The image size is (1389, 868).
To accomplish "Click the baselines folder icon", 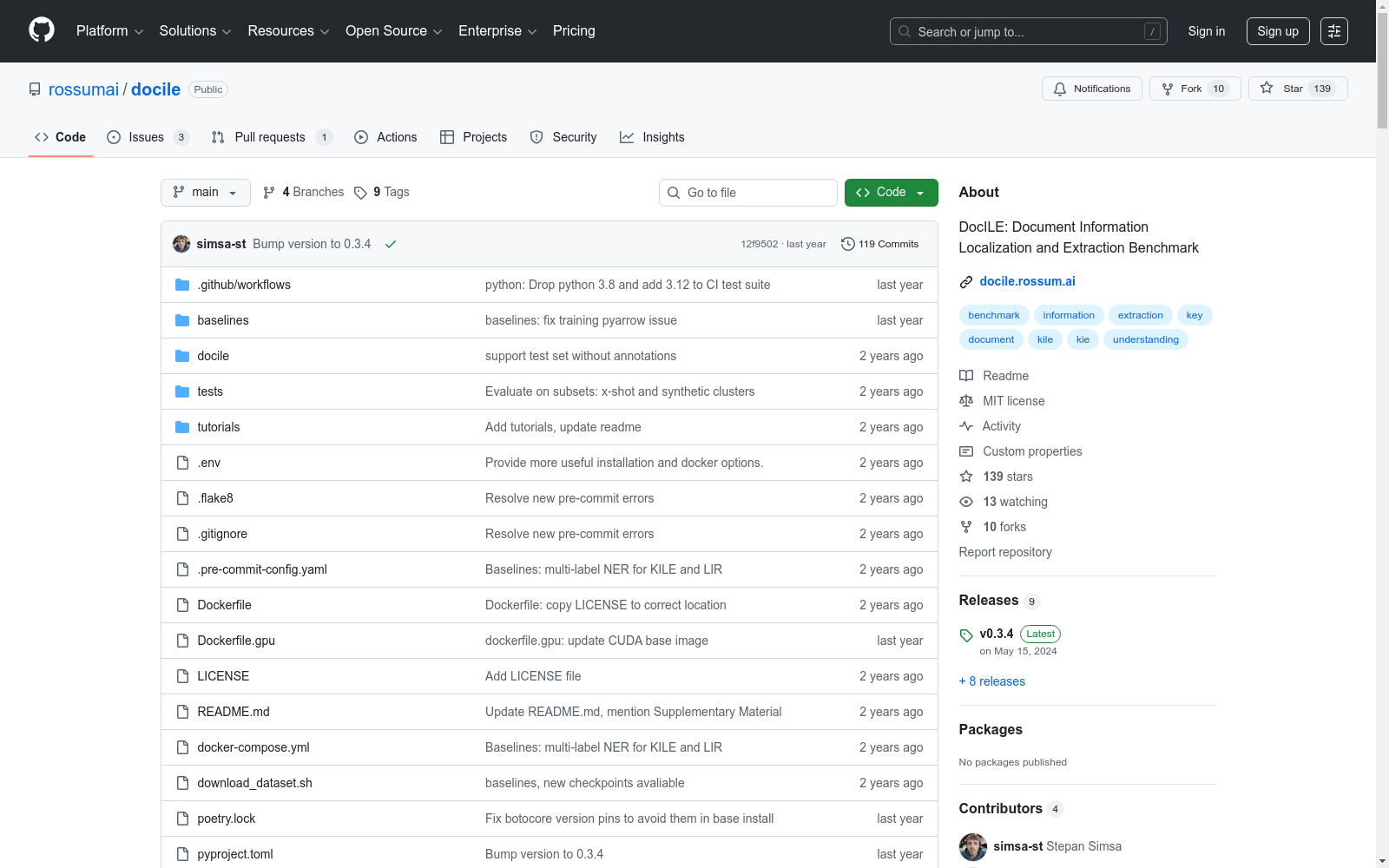I will coord(182,320).
